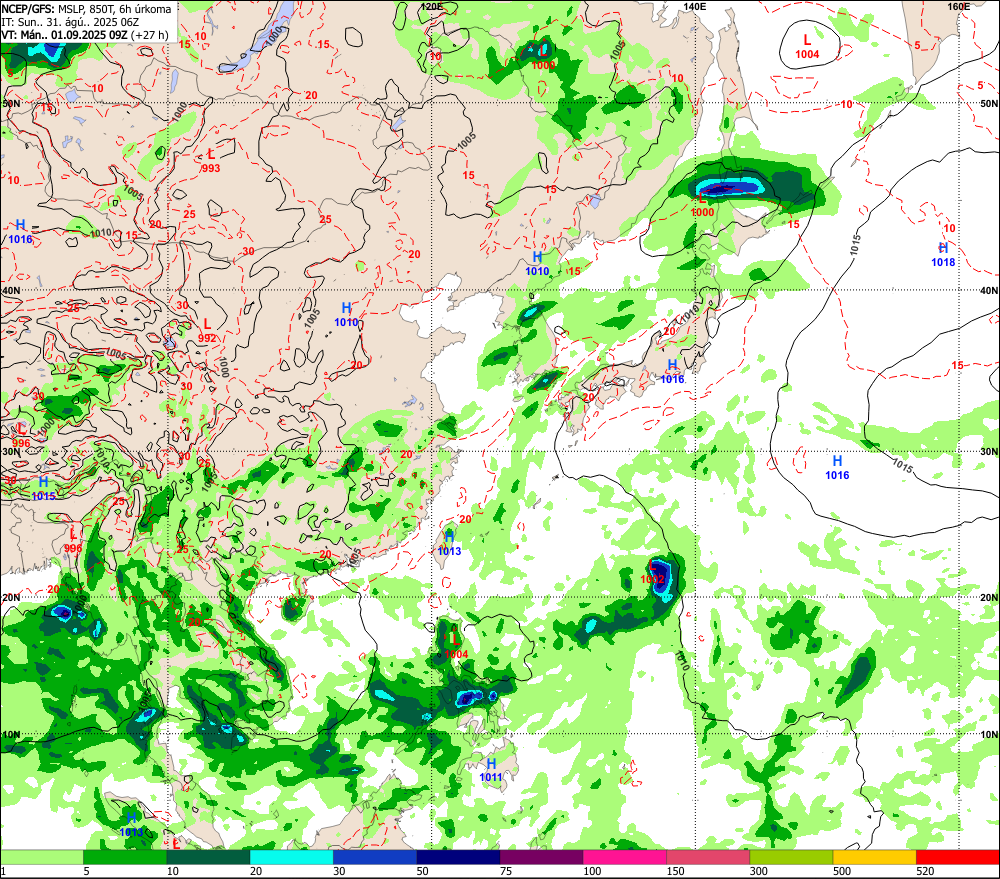Click the H 1011 high pressure label
The image size is (1000, 879).
click(491, 770)
